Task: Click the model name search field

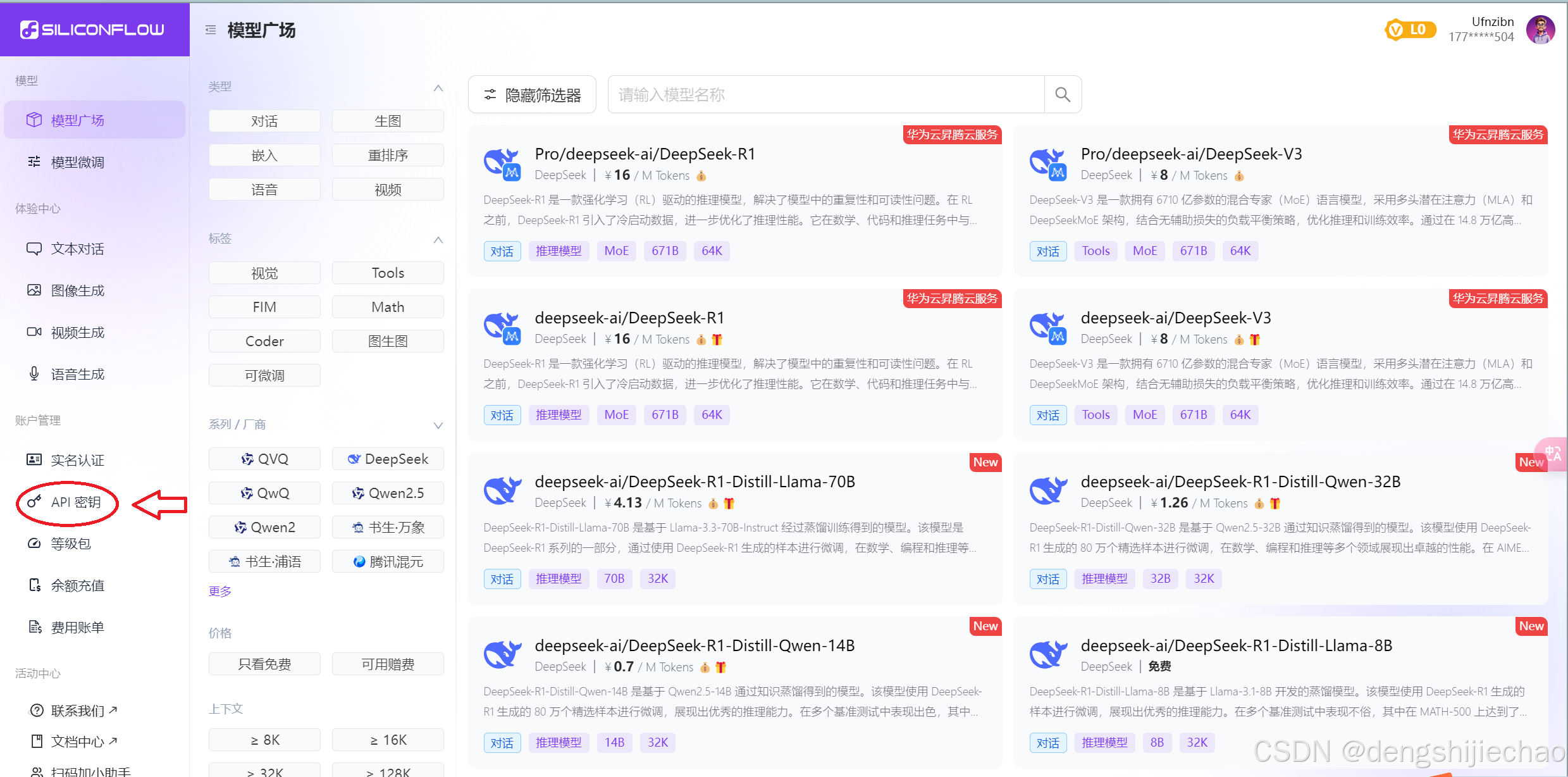Action: pyautogui.click(x=825, y=95)
